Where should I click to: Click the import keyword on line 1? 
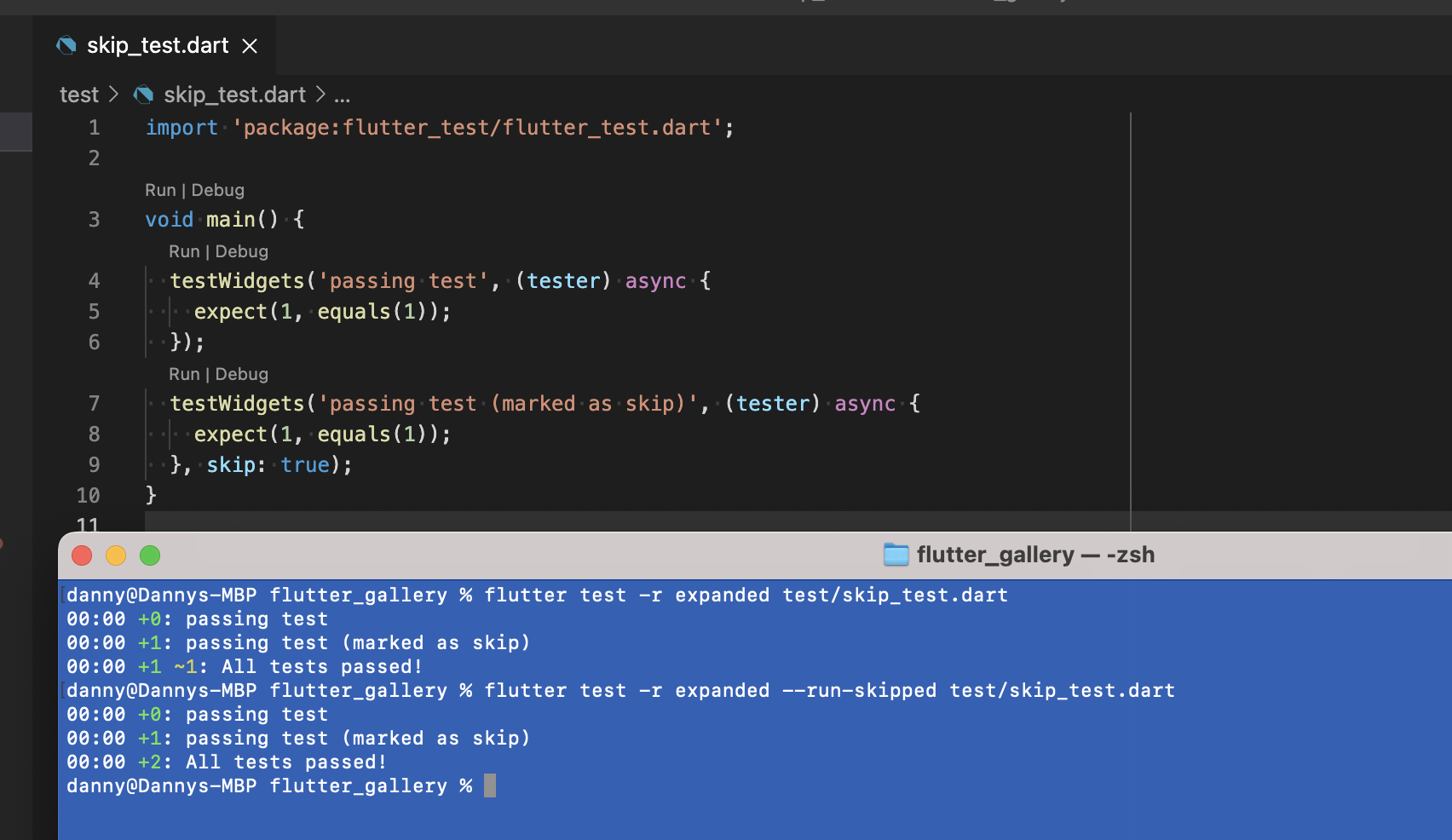(x=181, y=128)
